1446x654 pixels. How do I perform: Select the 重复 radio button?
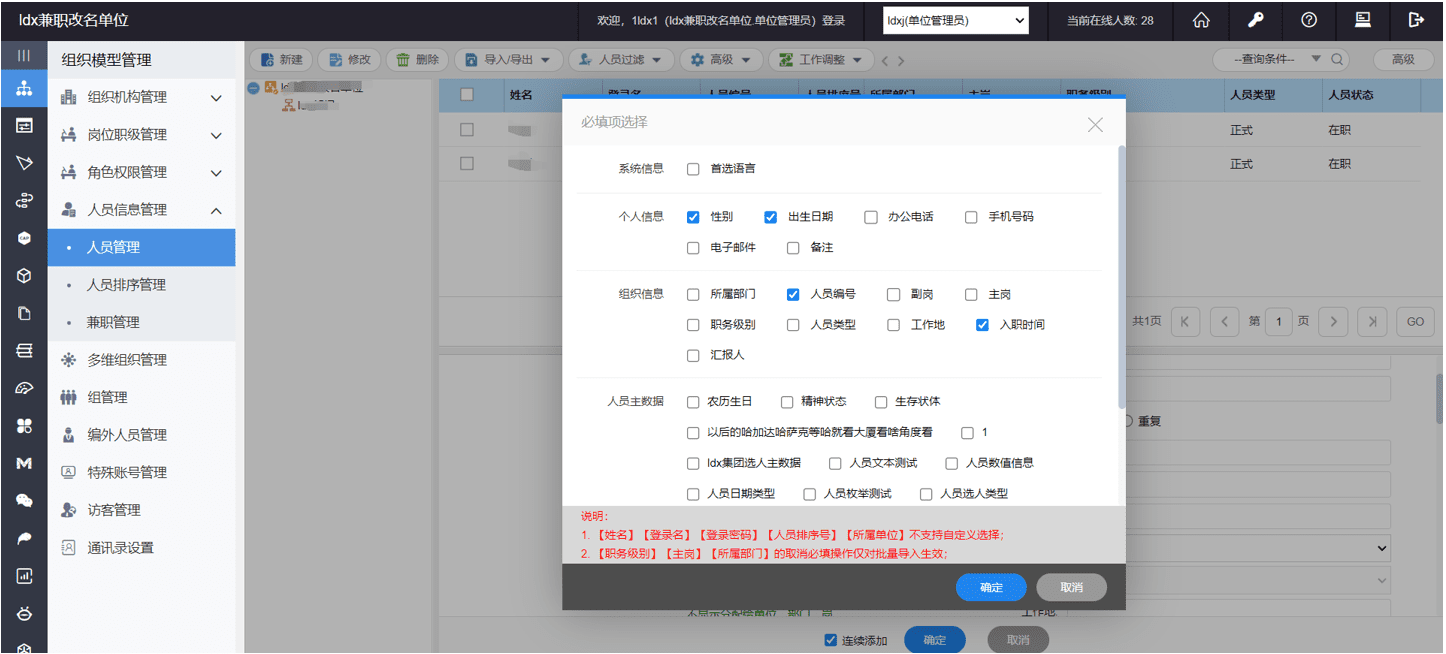point(1128,421)
